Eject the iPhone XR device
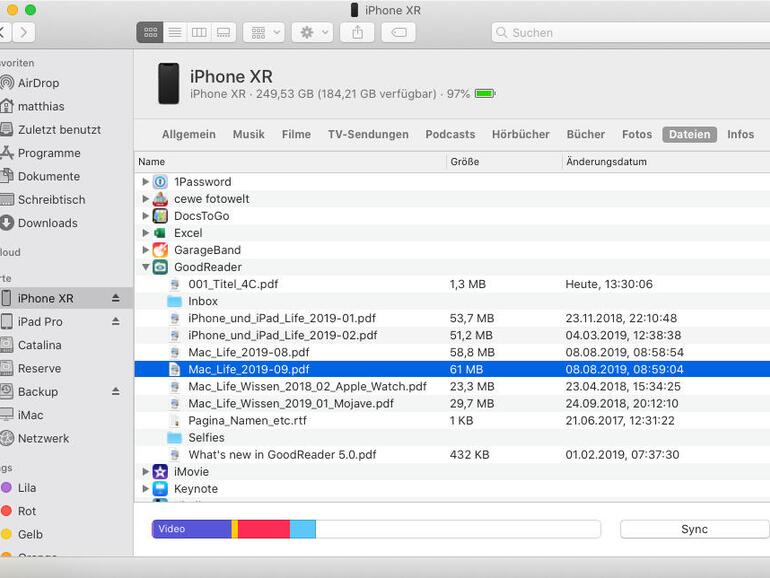The height and width of the screenshot is (578, 770). [115, 298]
